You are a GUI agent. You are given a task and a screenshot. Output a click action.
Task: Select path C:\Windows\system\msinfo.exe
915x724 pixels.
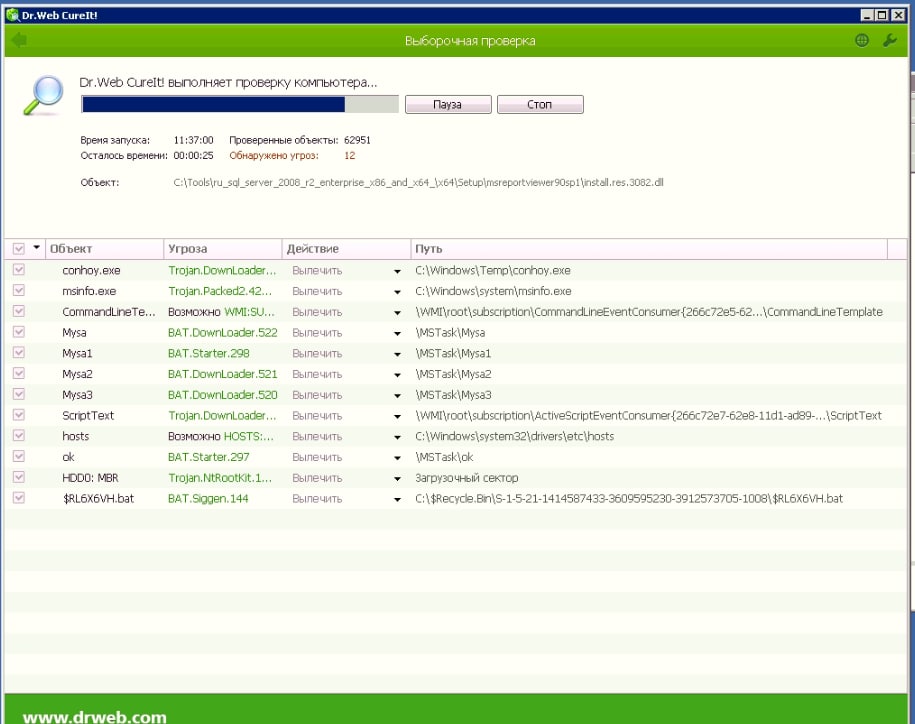point(493,291)
